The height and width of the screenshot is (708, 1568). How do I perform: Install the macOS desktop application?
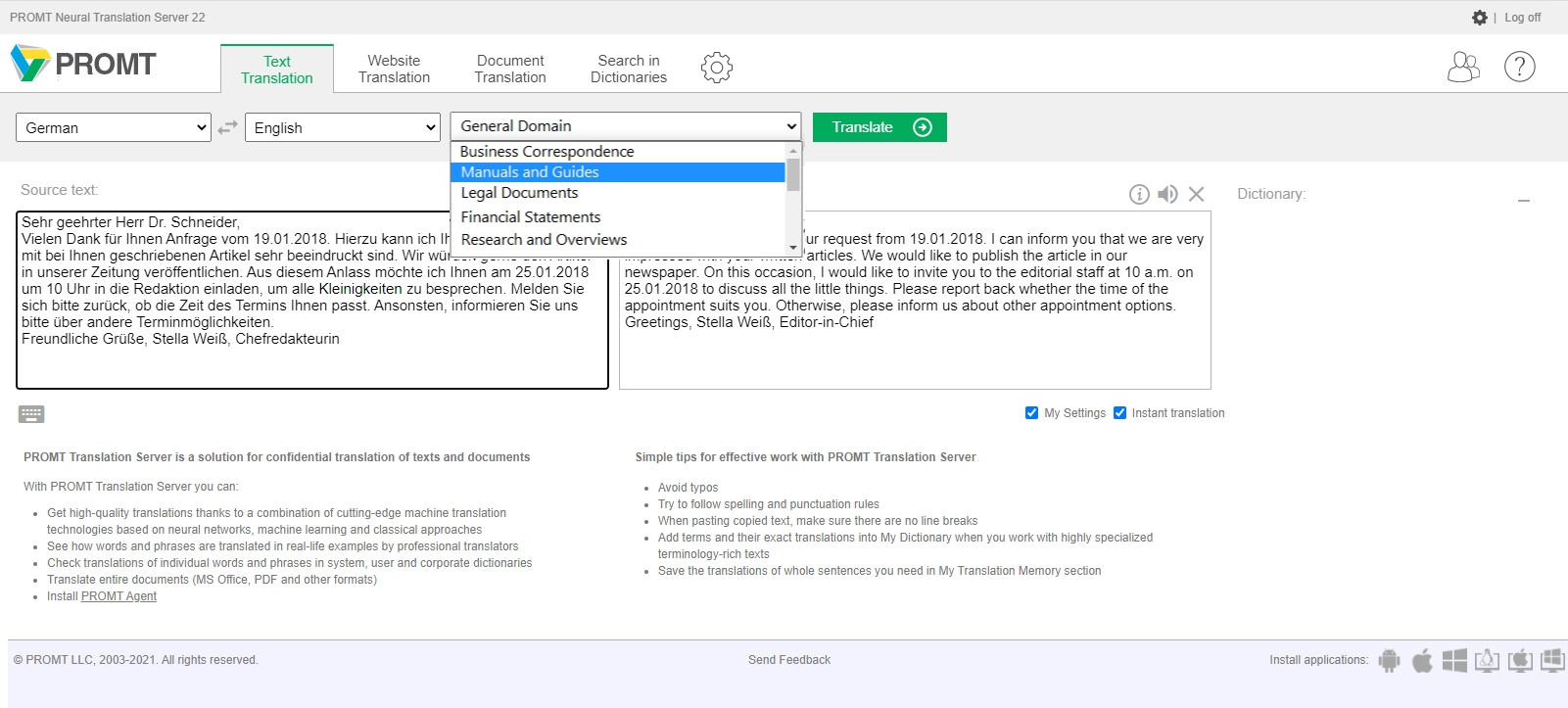click(x=1520, y=661)
